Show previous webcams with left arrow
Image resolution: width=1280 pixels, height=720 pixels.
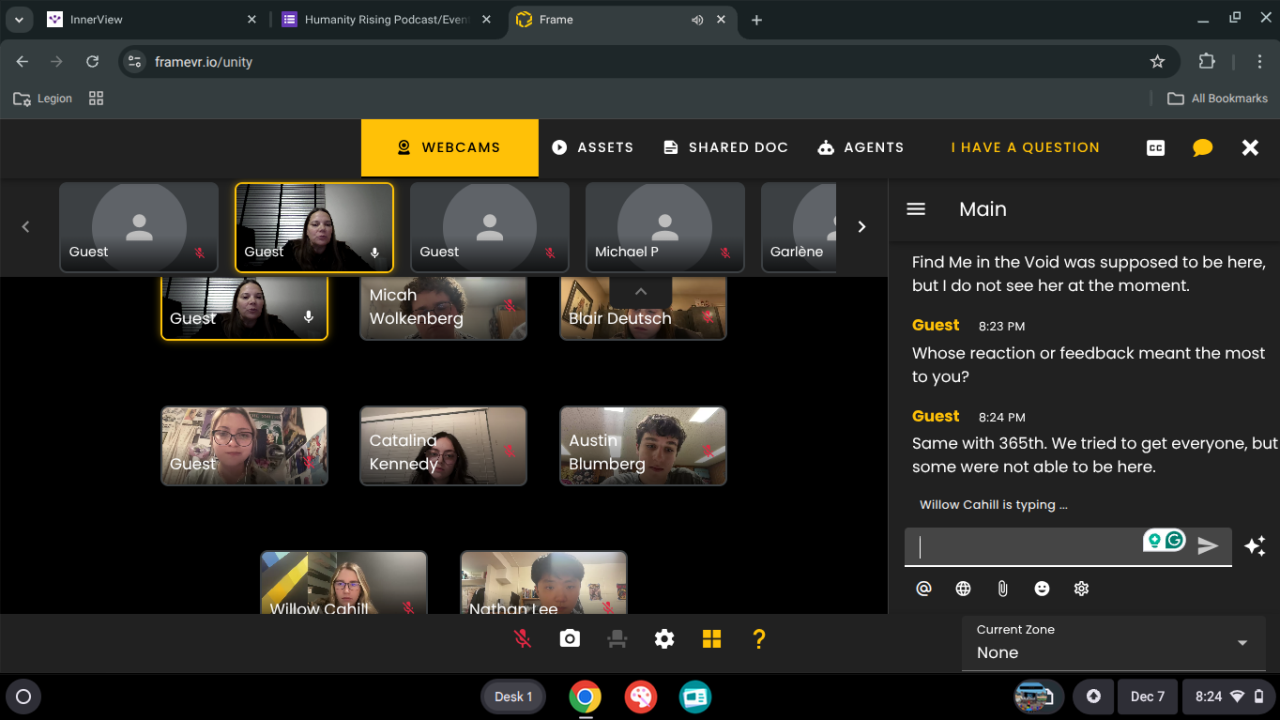[26, 227]
